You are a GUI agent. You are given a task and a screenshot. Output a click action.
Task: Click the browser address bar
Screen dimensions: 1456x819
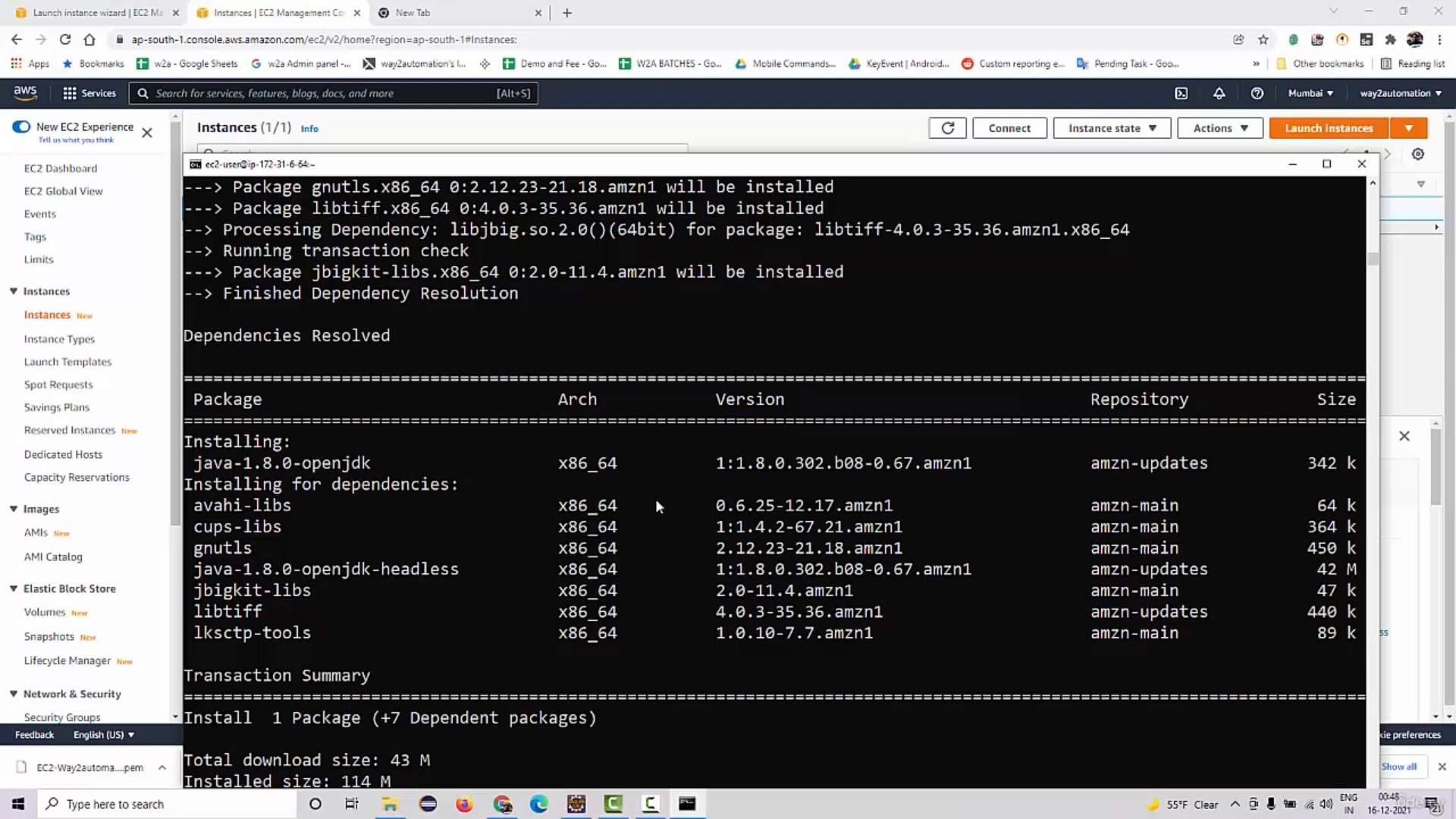pyautogui.click(x=667, y=39)
